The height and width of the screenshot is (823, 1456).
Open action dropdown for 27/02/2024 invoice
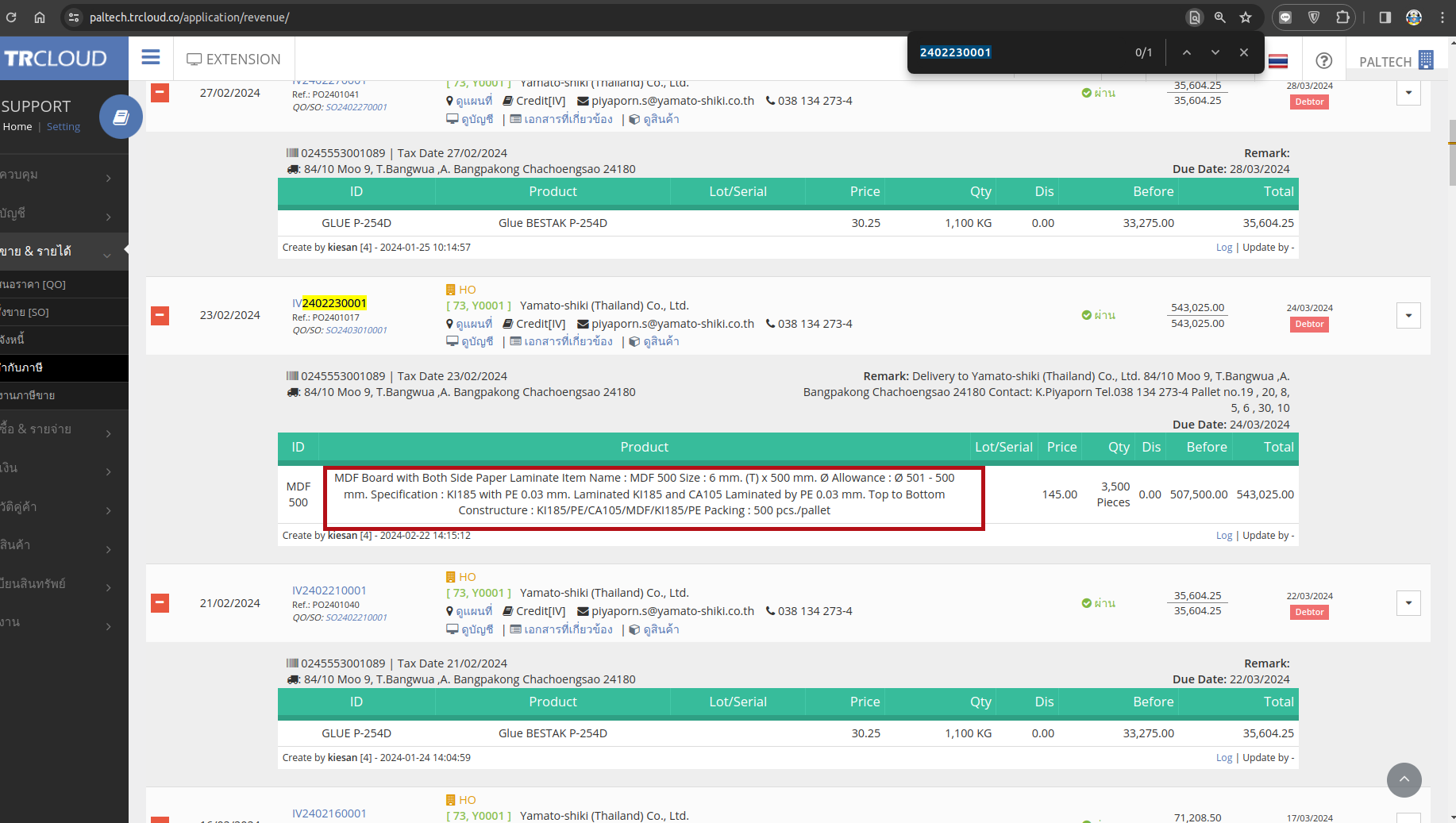click(1408, 93)
